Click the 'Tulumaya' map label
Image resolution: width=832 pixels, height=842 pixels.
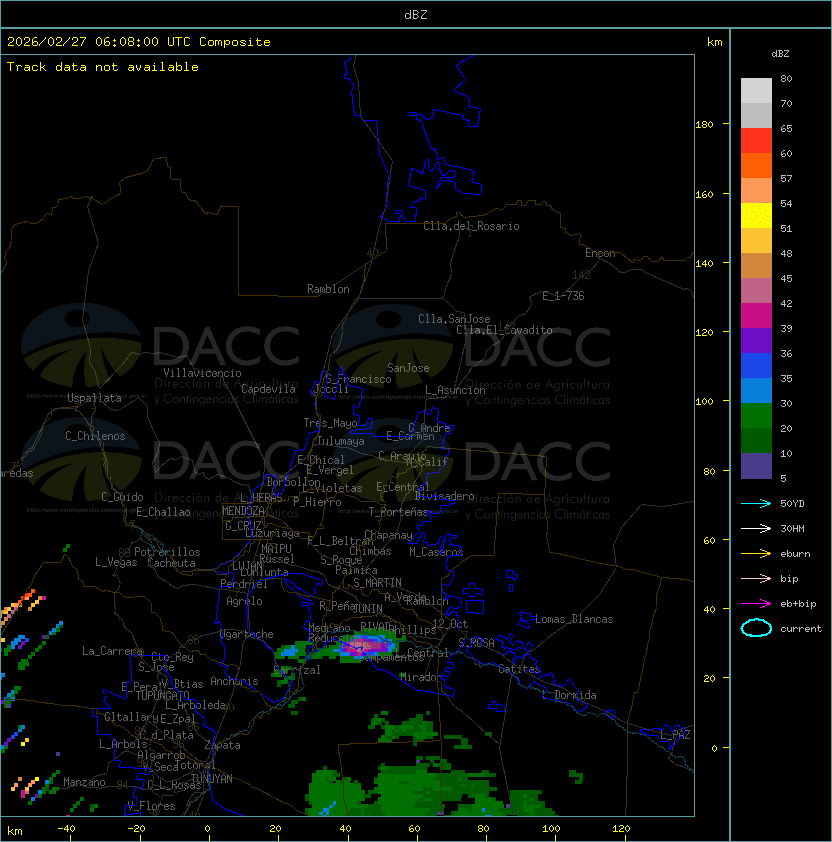341,441
